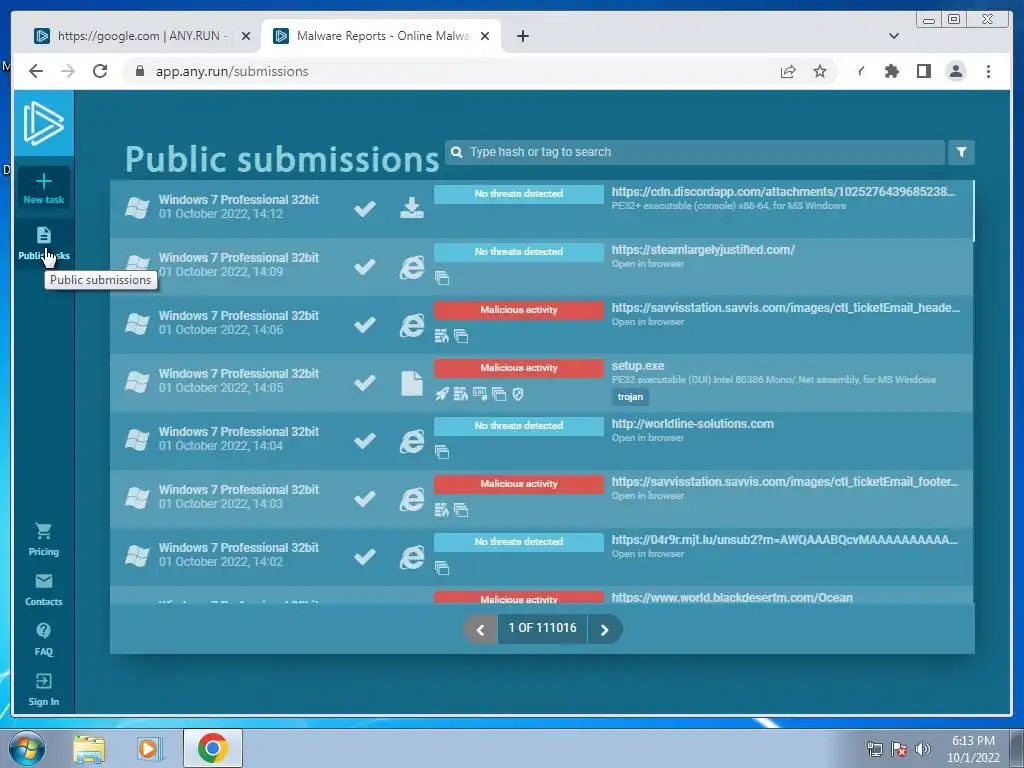Open Windows Media Player from the taskbar

tap(149, 748)
